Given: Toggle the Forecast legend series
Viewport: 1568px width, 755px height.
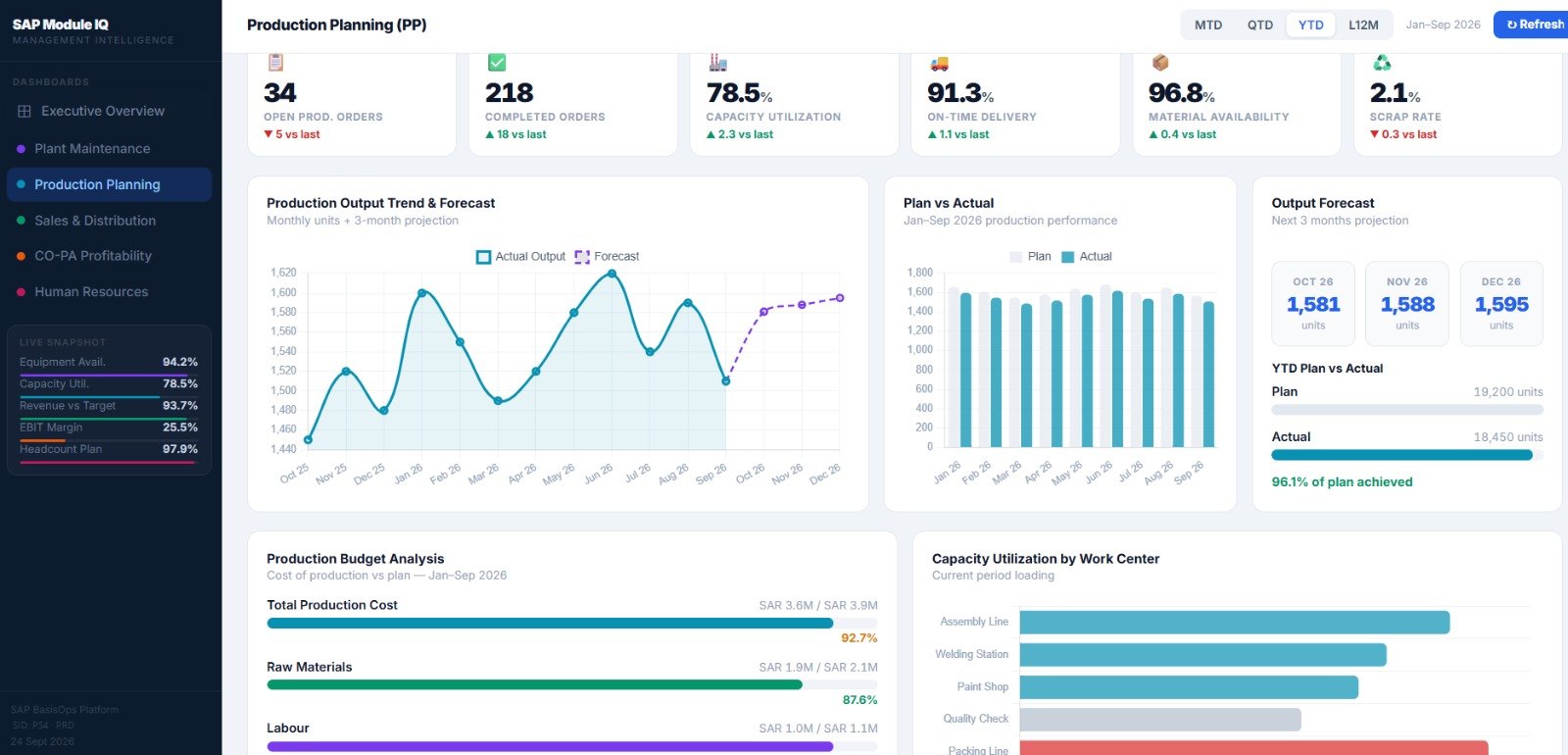Looking at the screenshot, I should click(x=607, y=257).
